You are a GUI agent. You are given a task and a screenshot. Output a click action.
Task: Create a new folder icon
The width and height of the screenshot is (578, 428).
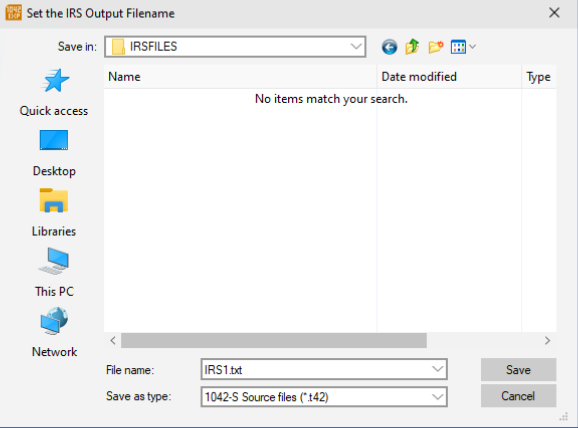pos(436,47)
